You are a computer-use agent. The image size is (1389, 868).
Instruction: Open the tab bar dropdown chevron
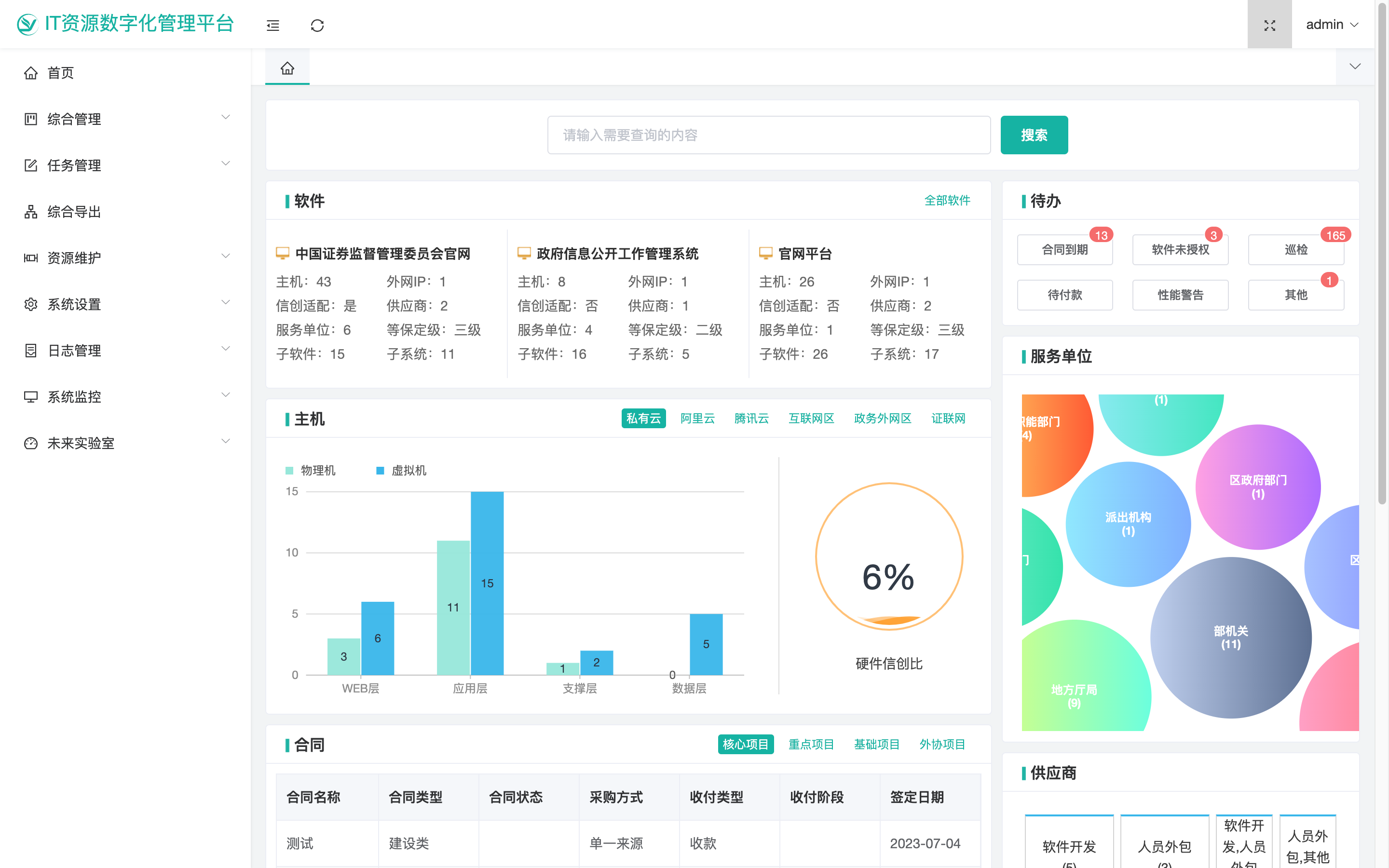(1355, 66)
